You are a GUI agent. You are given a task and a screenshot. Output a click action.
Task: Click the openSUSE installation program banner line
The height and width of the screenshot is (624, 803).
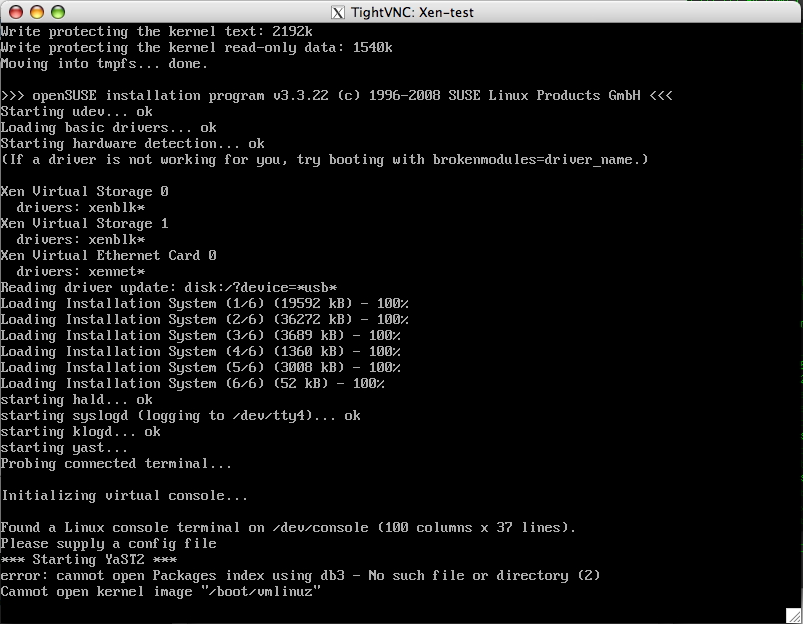point(336,96)
